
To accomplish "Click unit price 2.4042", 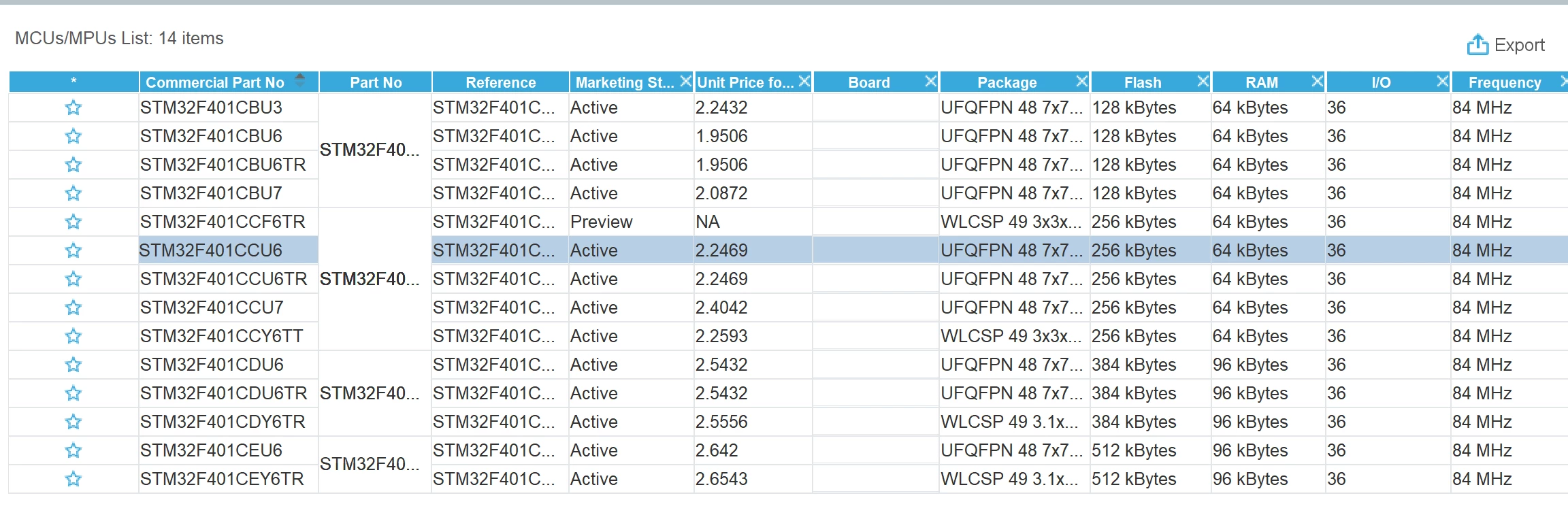I will tap(721, 307).
